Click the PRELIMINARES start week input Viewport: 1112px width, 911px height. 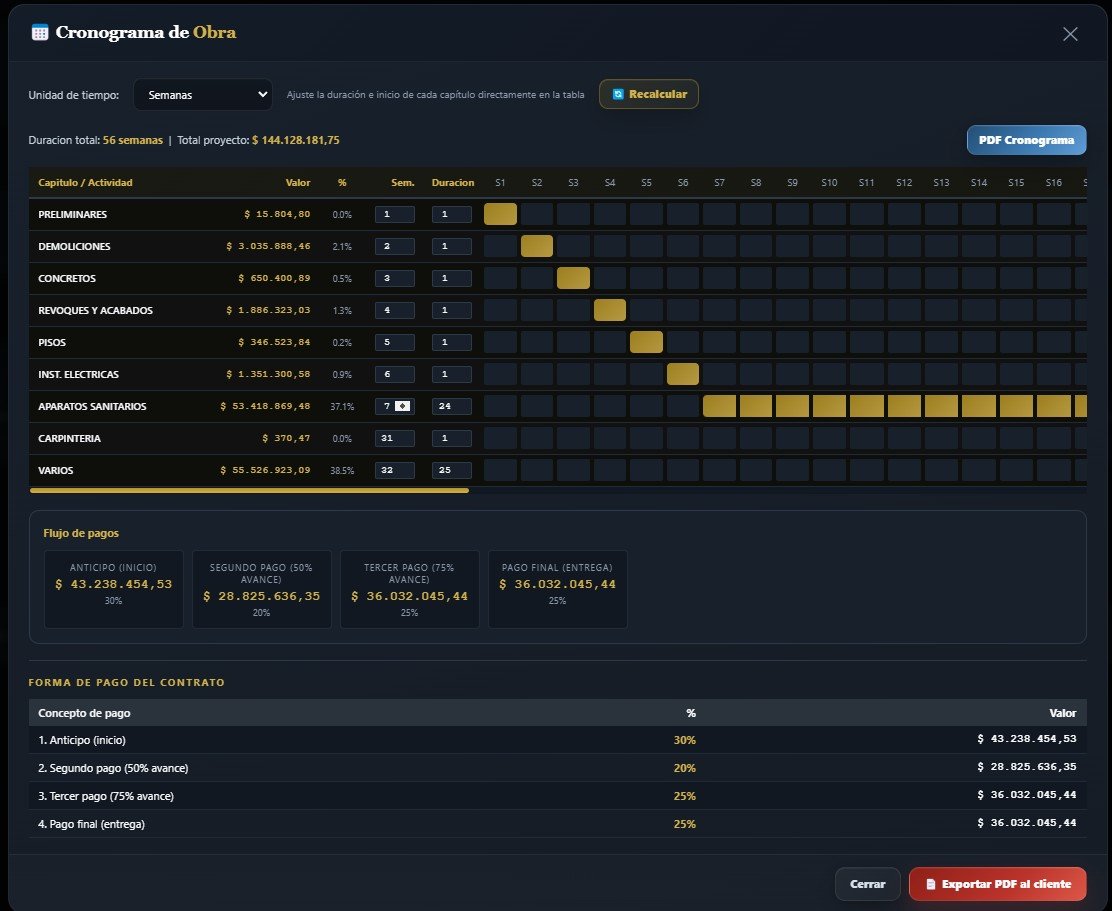click(394, 214)
